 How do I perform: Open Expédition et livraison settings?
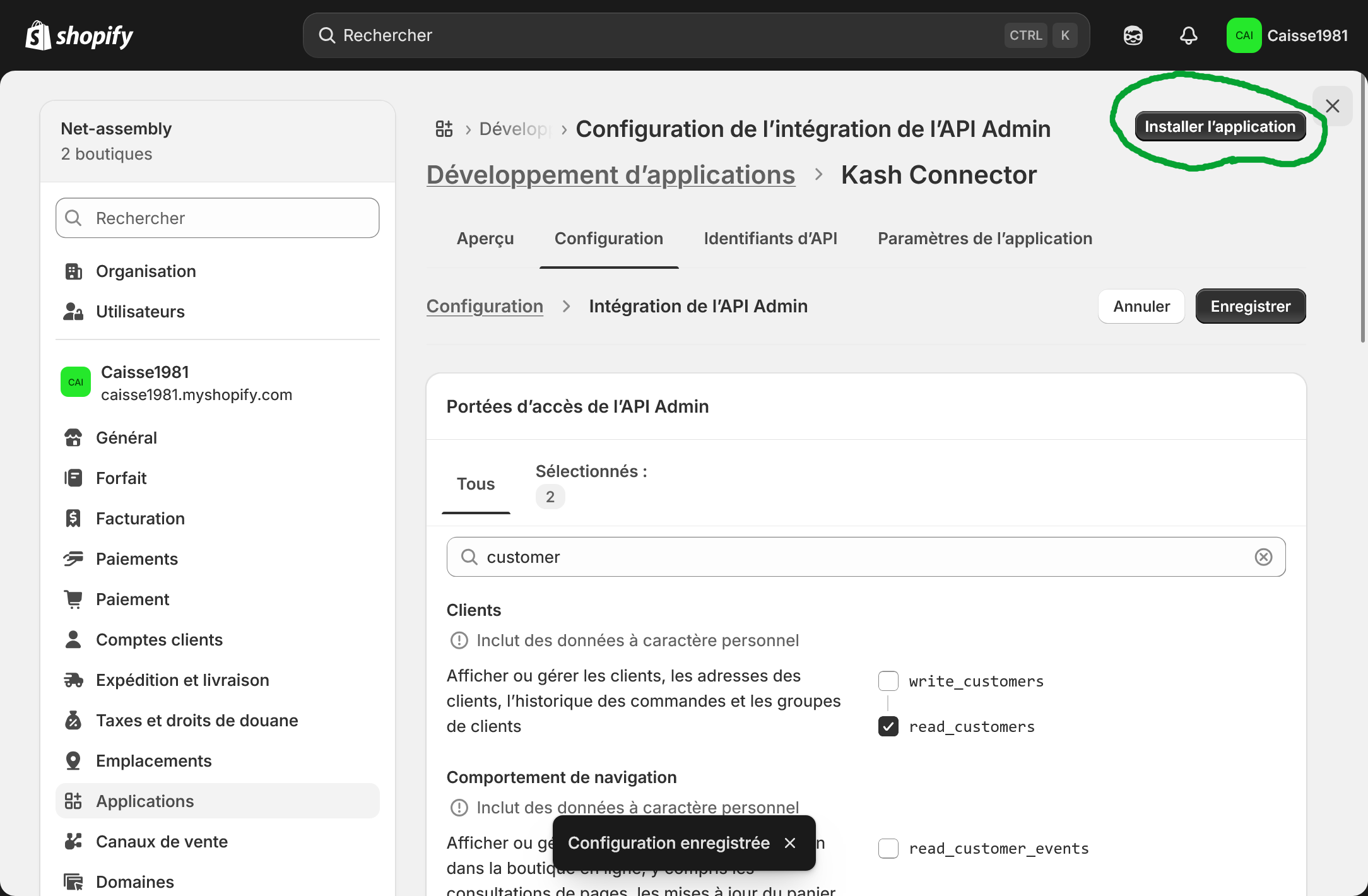coord(217,680)
